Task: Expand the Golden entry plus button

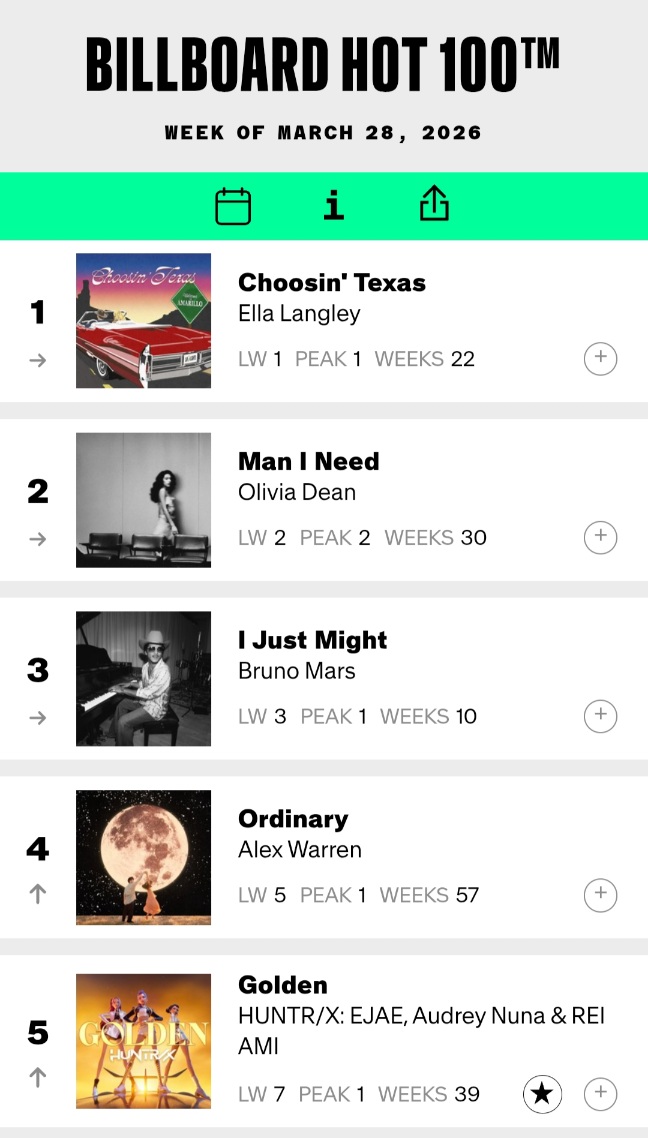Action: tap(600, 1094)
